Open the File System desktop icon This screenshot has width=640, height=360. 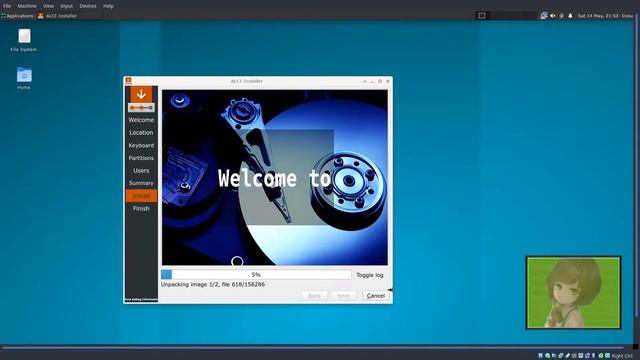point(24,40)
